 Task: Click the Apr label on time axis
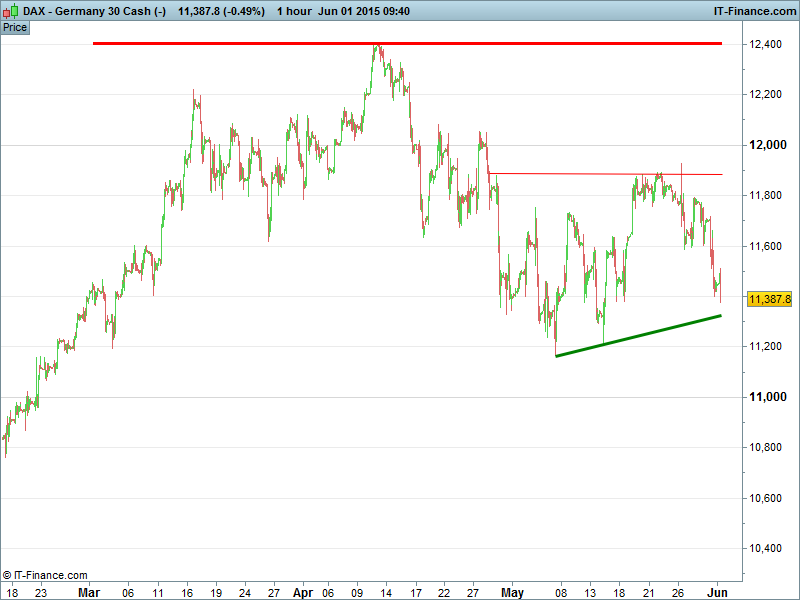(x=303, y=592)
